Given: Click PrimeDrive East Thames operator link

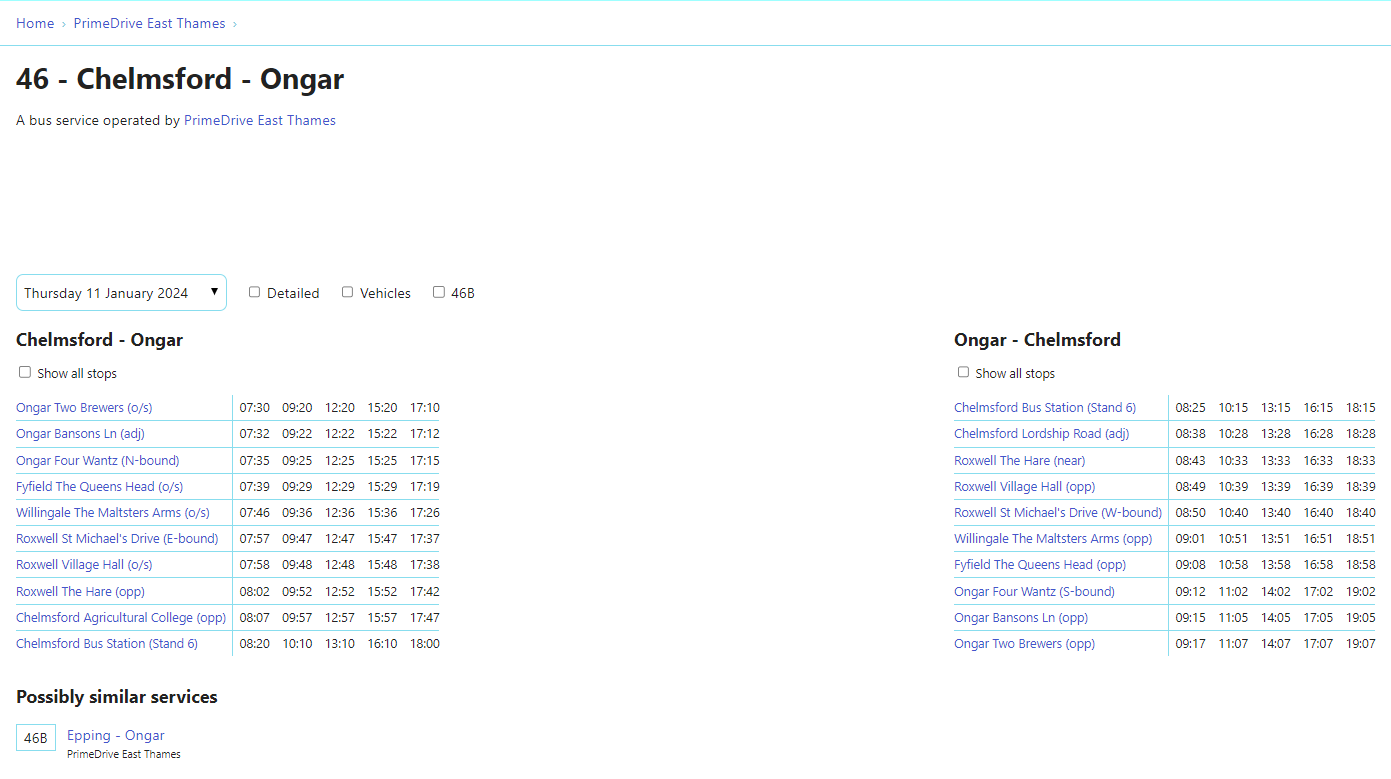Looking at the screenshot, I should [x=259, y=120].
